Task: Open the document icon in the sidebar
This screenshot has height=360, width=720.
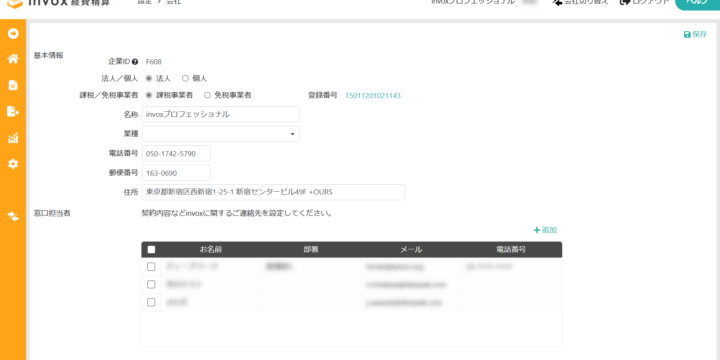Action: point(13,85)
